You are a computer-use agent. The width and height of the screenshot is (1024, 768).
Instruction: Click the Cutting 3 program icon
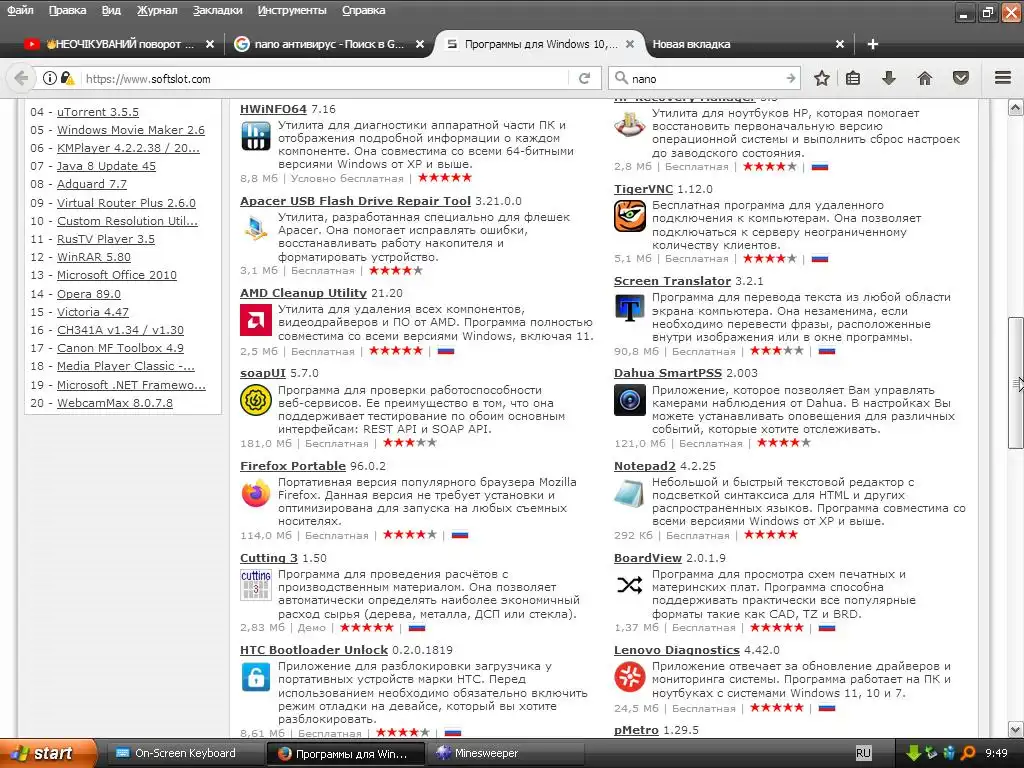[255, 584]
